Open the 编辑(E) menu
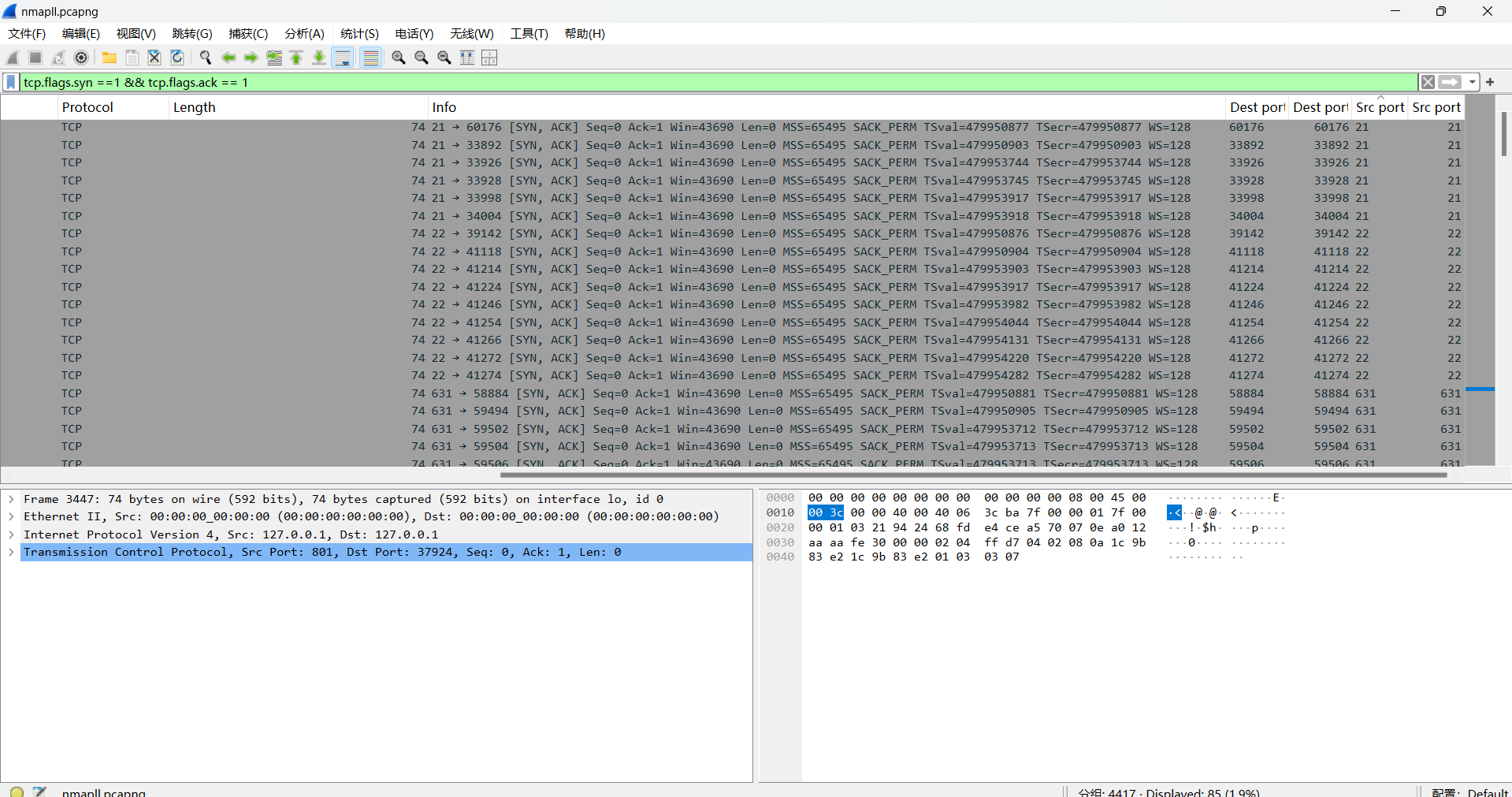This screenshot has width=1512, height=797. point(81,34)
